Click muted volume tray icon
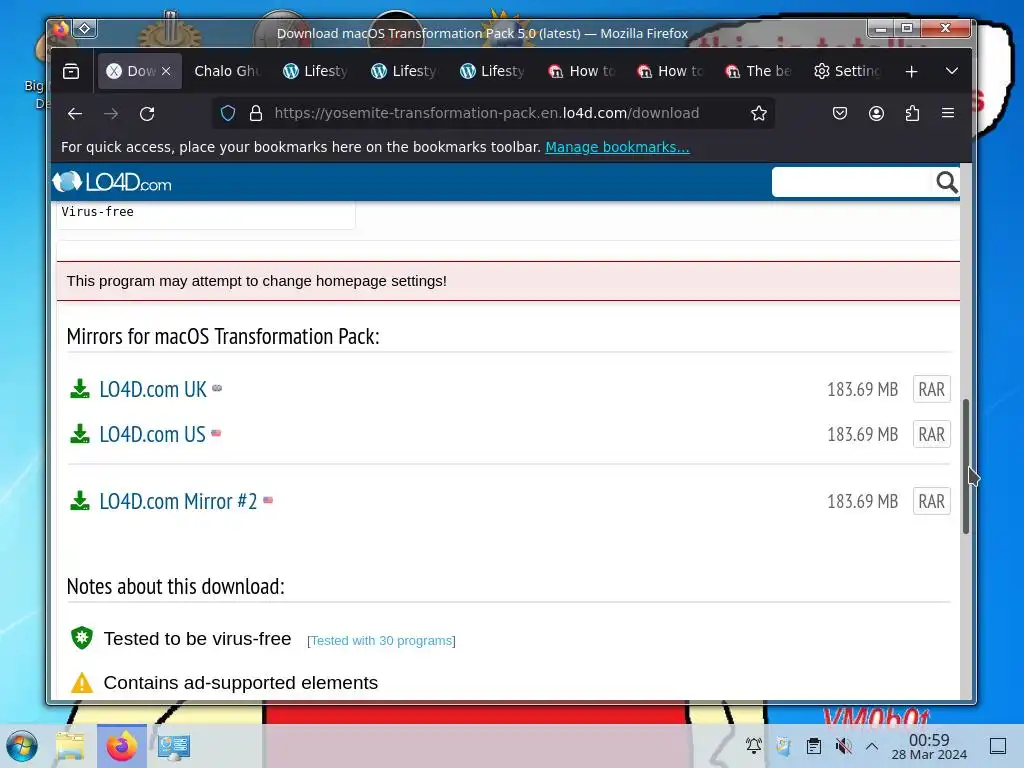1024x768 pixels. click(843, 745)
